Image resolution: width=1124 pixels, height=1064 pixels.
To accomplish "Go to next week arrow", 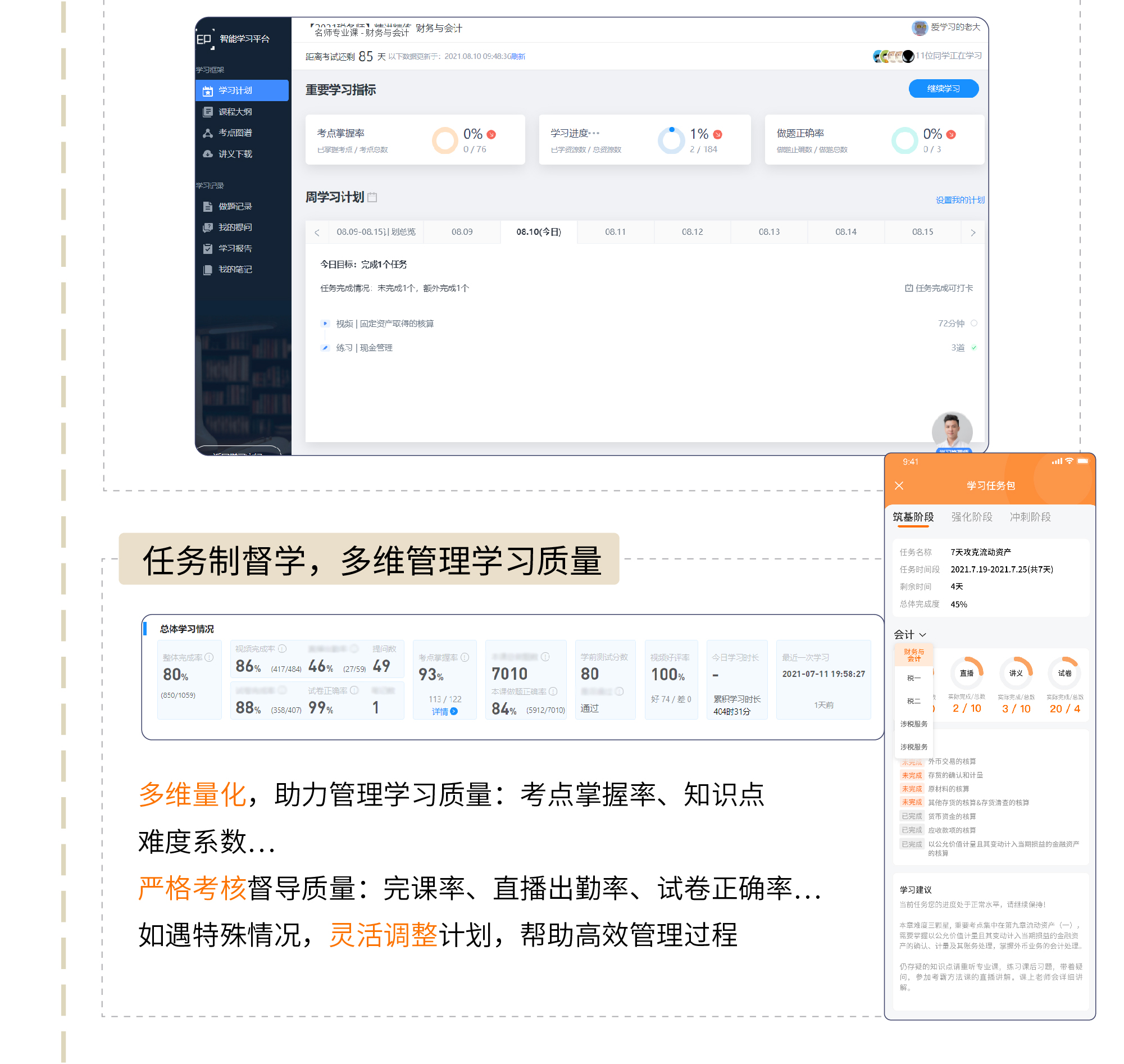I will [x=973, y=233].
